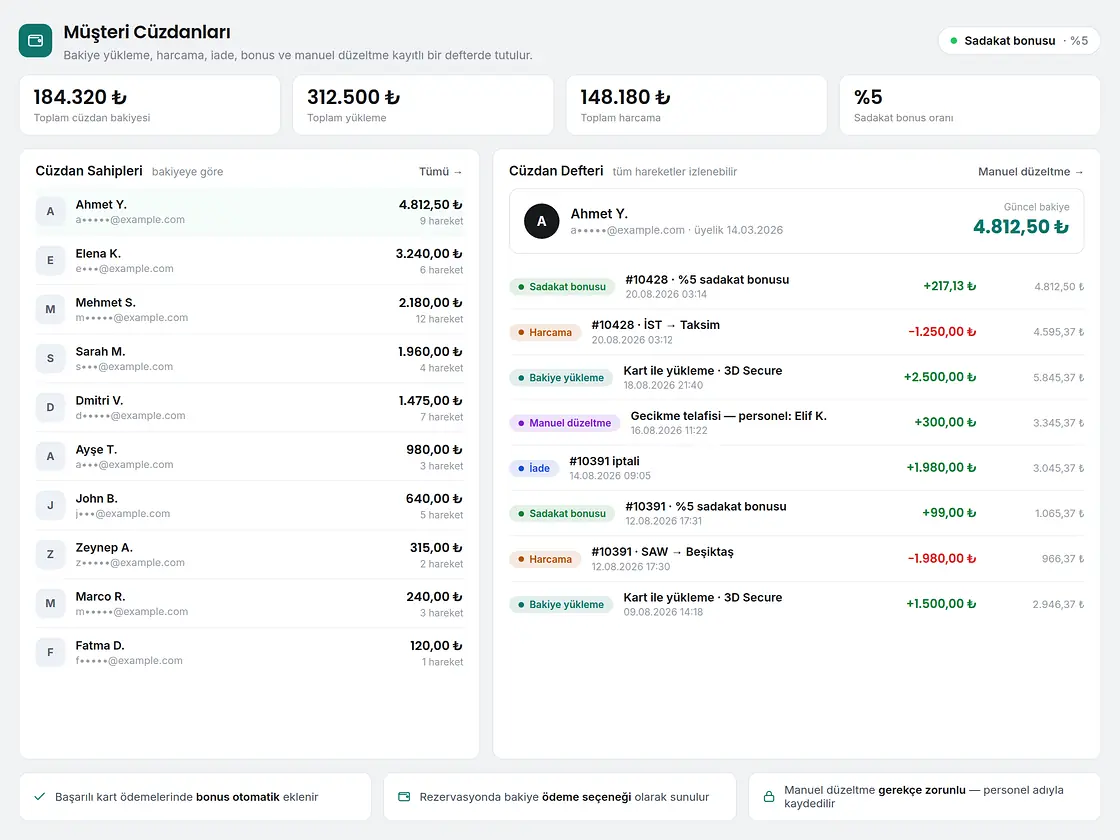This screenshot has height=840, width=1120.
Task: Click the +1.500,00 ₺ amount
Action: 941,604
